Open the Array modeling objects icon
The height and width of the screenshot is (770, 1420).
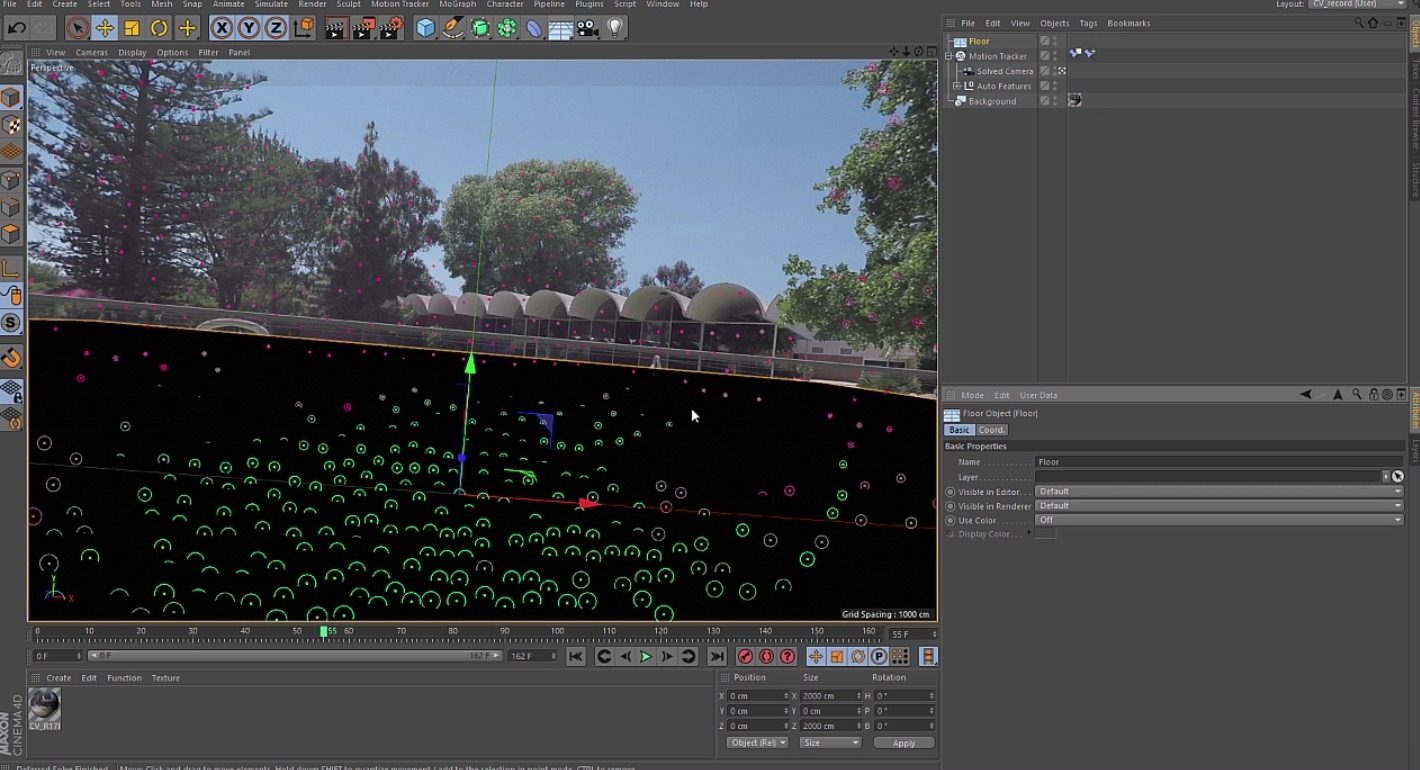[x=507, y=28]
